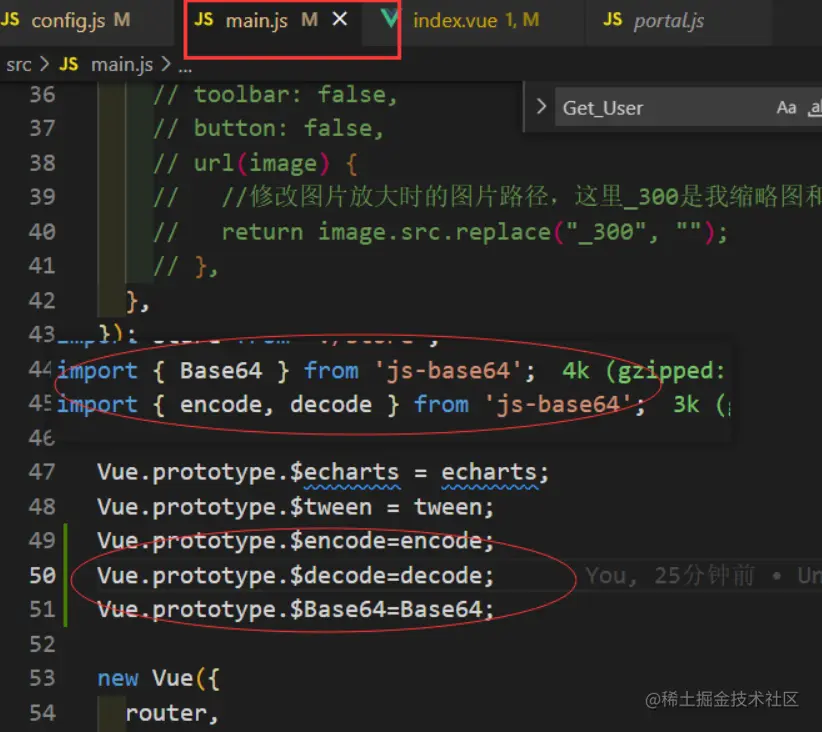
Task: Click the commented 'toolbar: false,' line
Action: point(275,95)
